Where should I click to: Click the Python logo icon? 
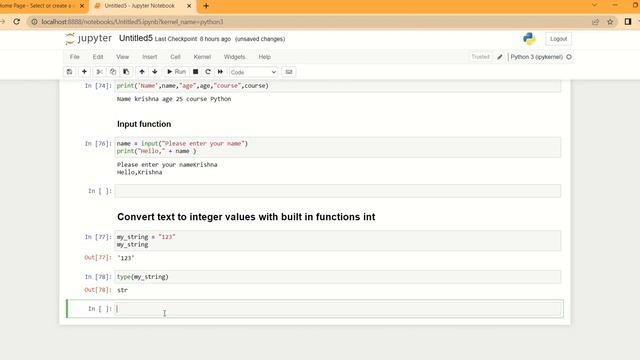point(529,39)
